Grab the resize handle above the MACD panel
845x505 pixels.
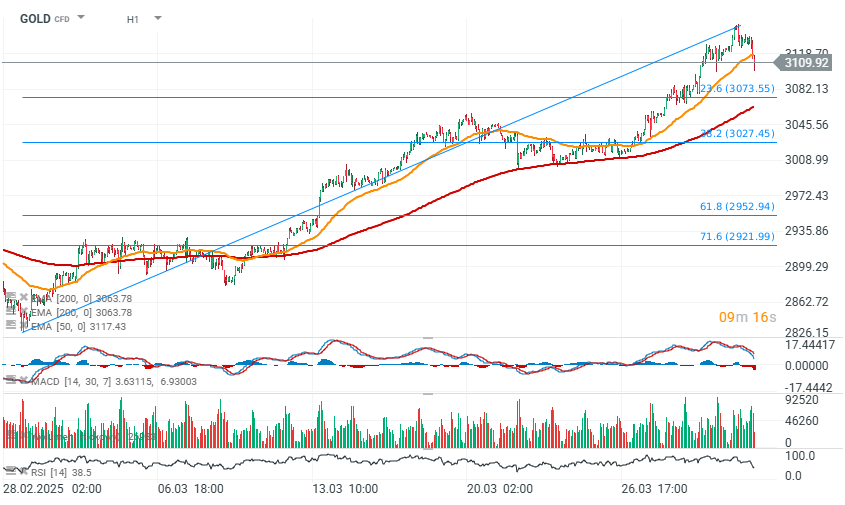click(x=428, y=338)
